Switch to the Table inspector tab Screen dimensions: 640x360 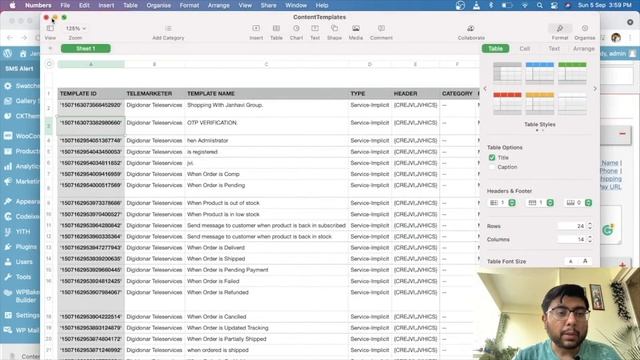click(x=496, y=49)
